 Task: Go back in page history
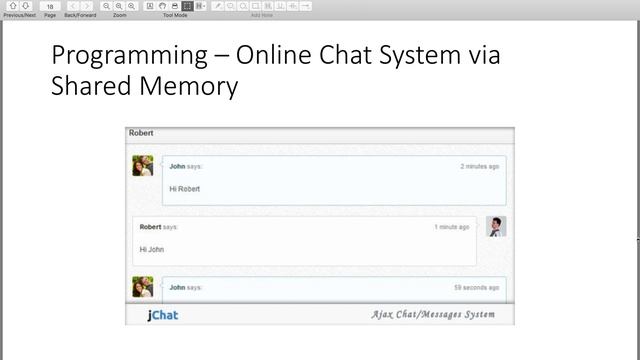pyautogui.click(x=73, y=6)
